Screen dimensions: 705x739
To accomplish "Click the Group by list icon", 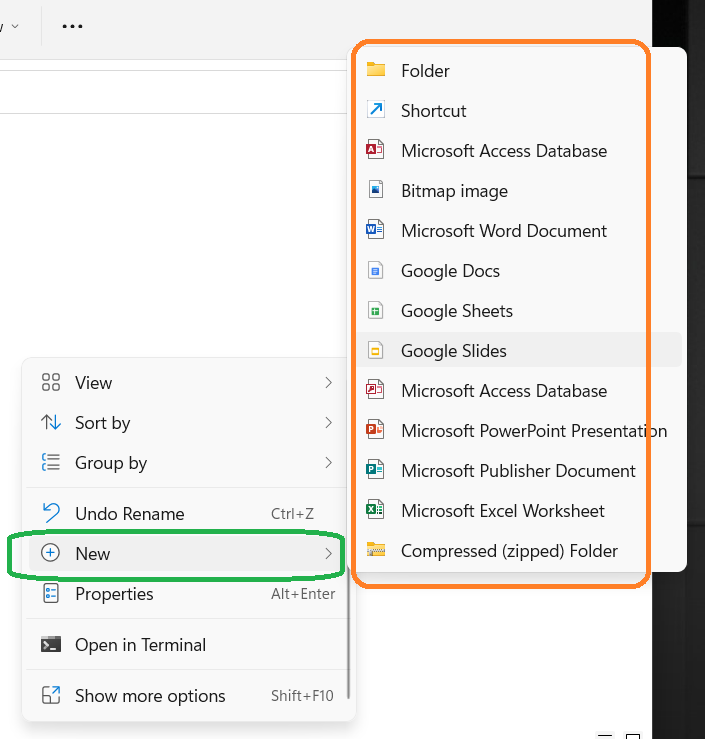I will pyautogui.click(x=51, y=462).
